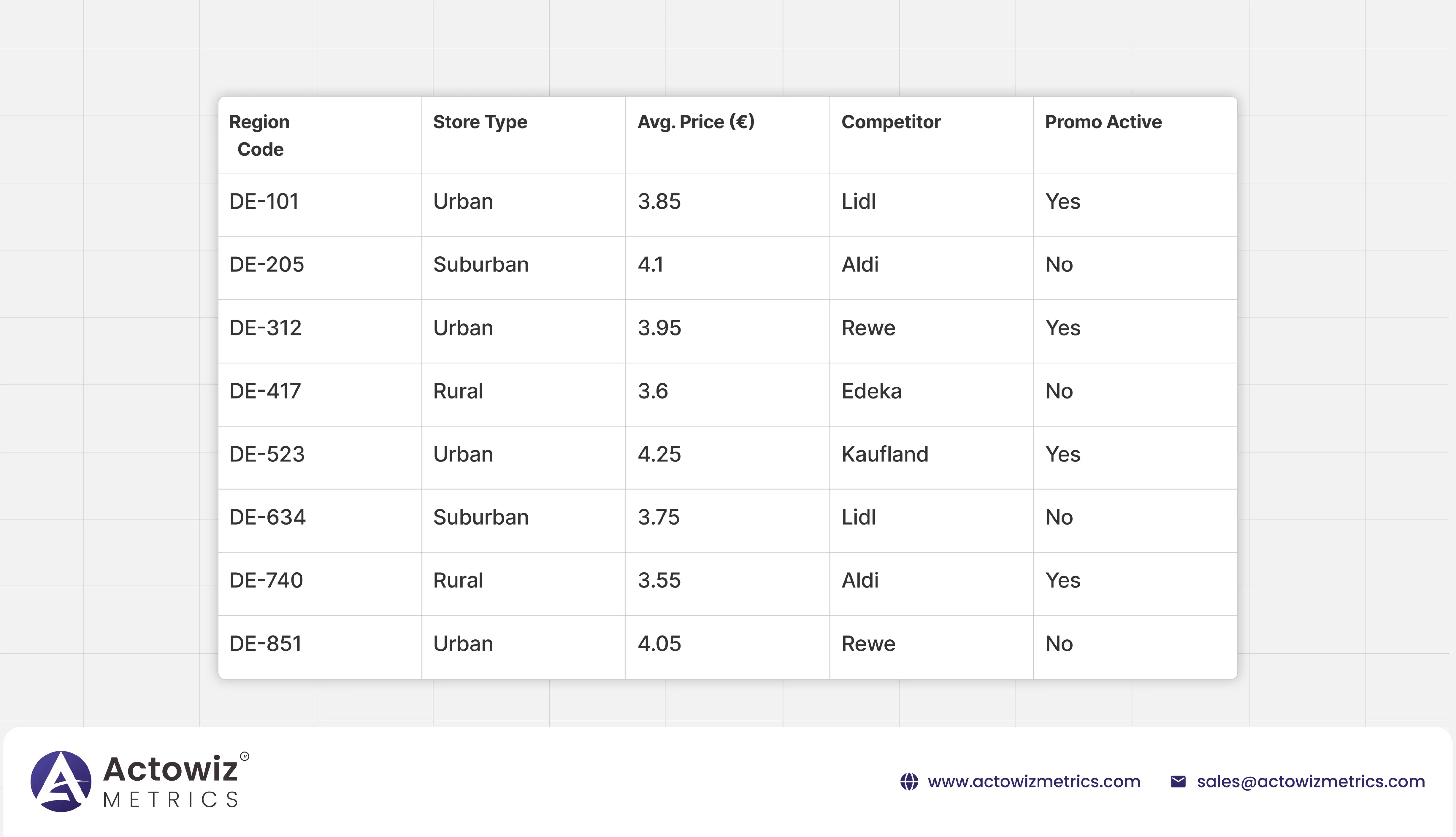This screenshot has width=1456, height=837.
Task: Click the Kaufland competitor cell
Action: pyautogui.click(x=884, y=454)
